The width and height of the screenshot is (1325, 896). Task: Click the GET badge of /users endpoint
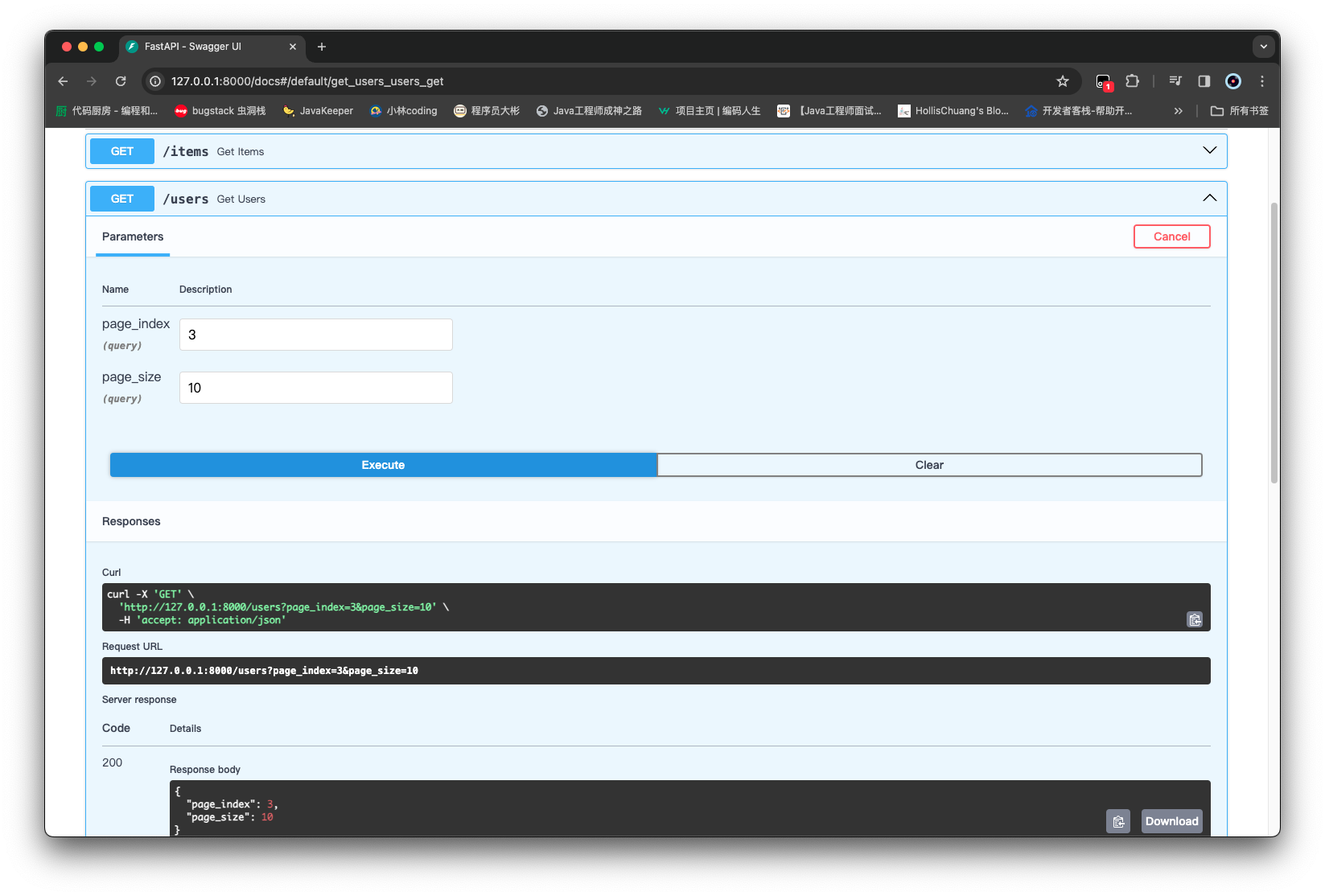[122, 199]
